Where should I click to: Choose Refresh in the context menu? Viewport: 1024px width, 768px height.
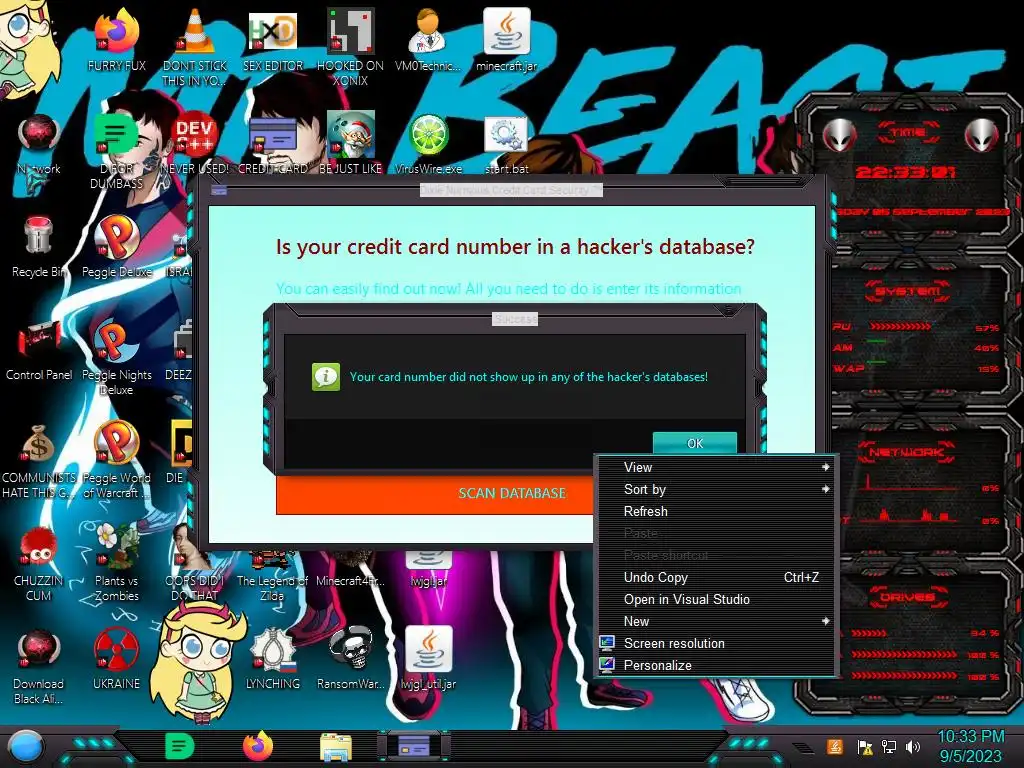[717, 511]
